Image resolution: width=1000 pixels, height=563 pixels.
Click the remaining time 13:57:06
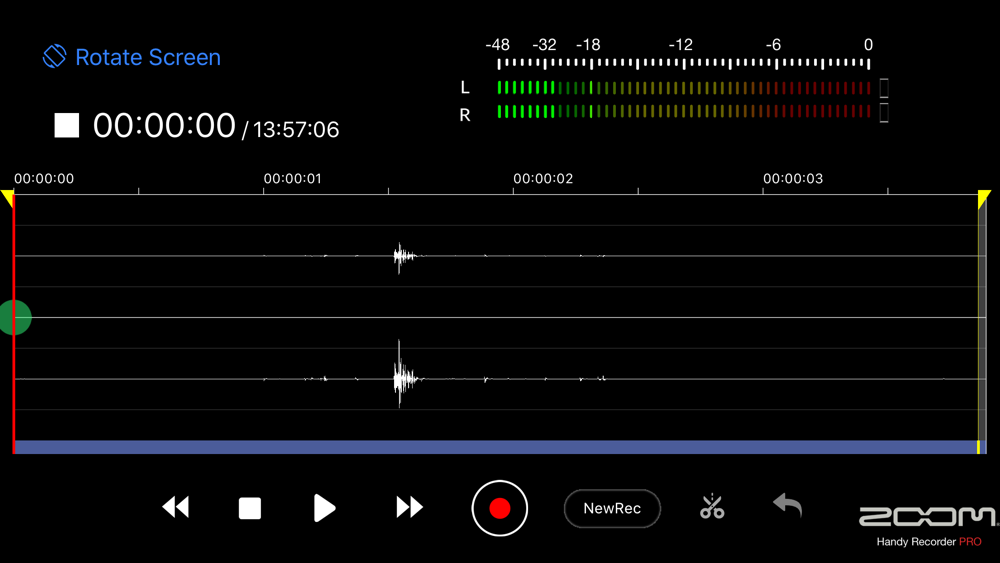tap(296, 130)
